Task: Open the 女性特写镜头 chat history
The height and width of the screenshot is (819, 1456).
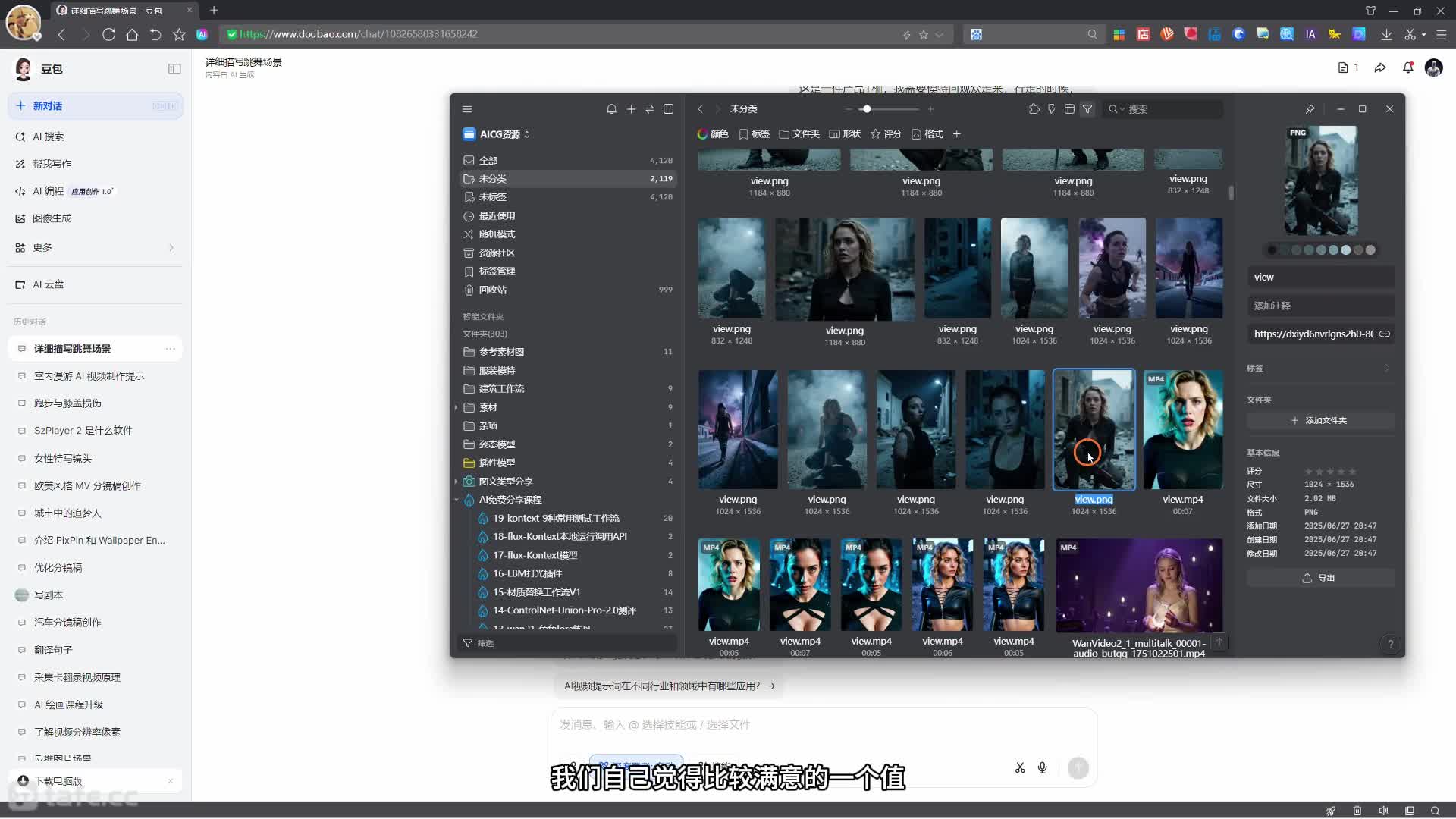Action: [96, 459]
